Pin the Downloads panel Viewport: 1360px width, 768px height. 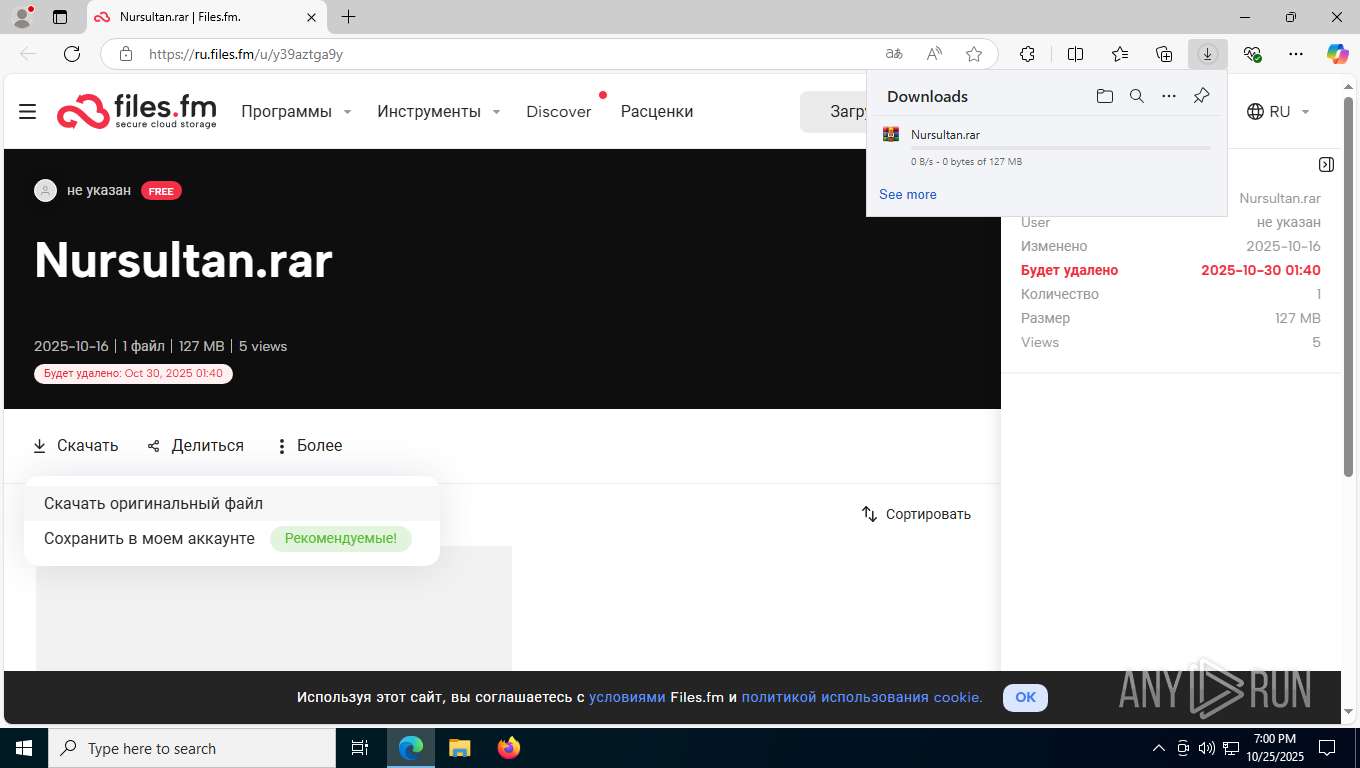pos(1202,96)
